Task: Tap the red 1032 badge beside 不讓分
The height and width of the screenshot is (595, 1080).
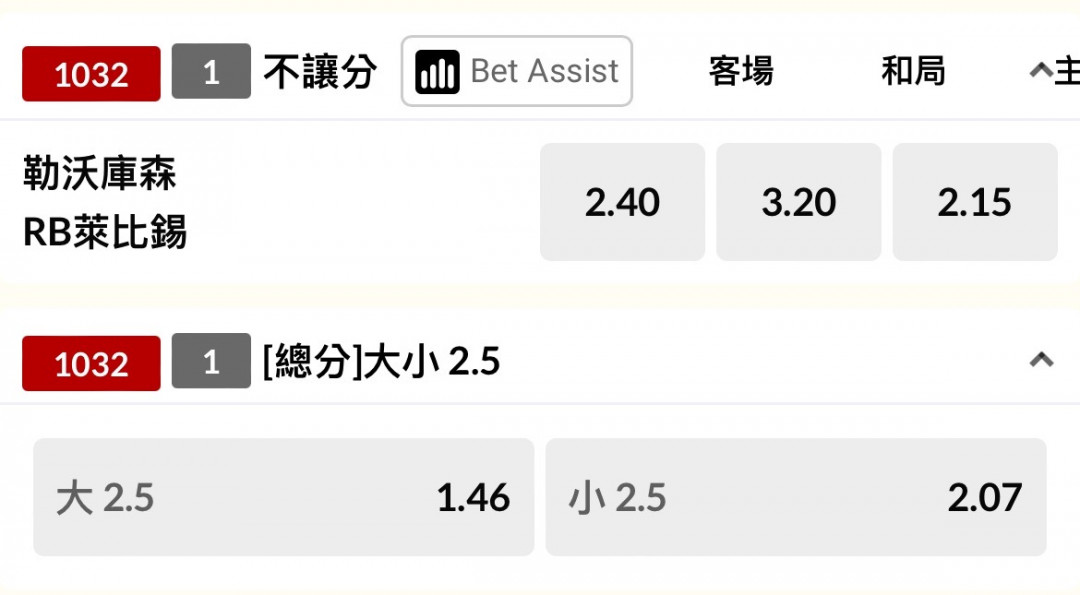Action: click(91, 74)
